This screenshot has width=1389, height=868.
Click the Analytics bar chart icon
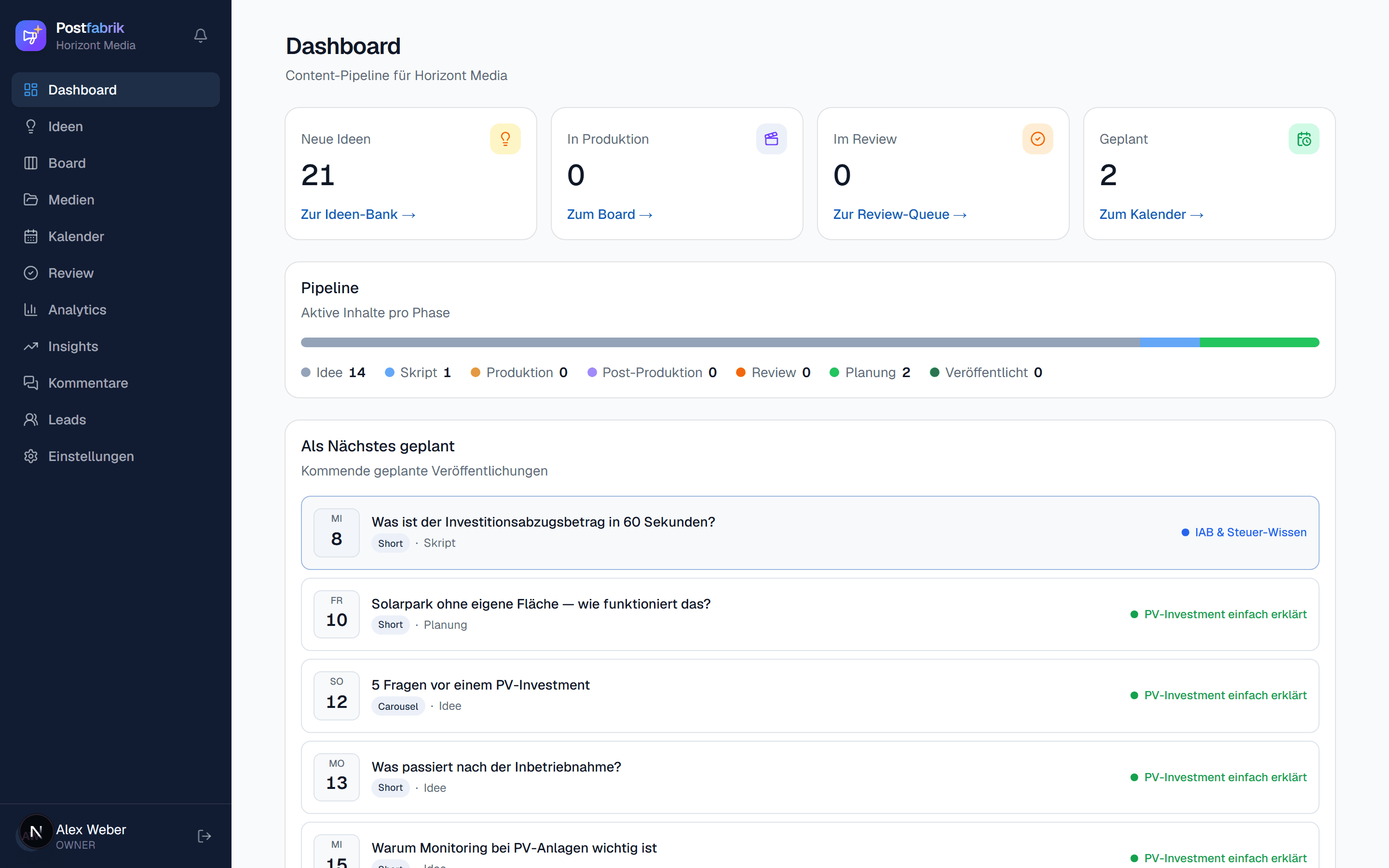pos(31,310)
